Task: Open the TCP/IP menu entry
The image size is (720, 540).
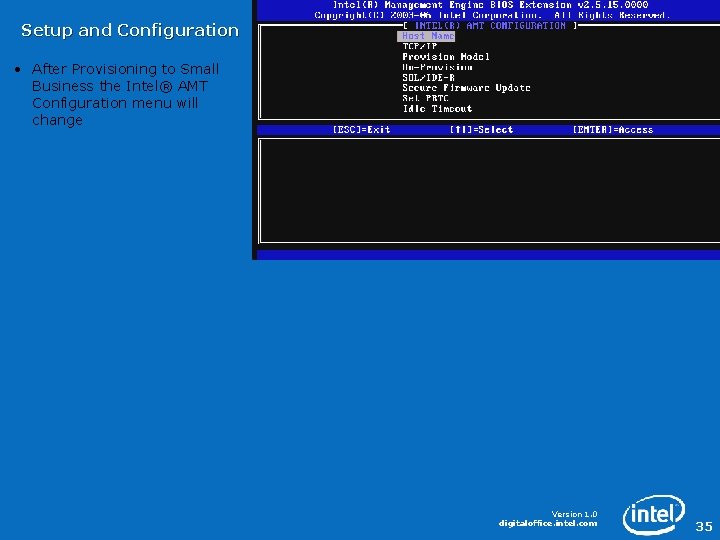Action: tap(420, 46)
